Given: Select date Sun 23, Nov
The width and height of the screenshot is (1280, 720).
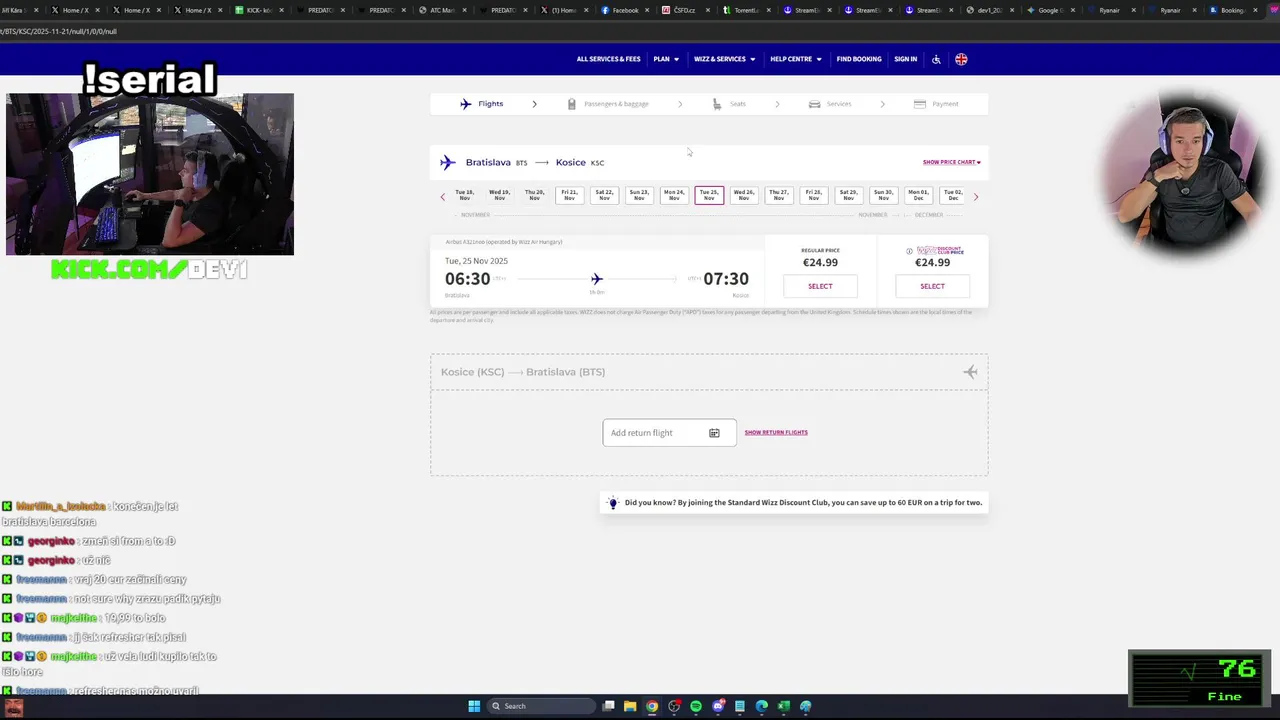Looking at the screenshot, I should 639,195.
